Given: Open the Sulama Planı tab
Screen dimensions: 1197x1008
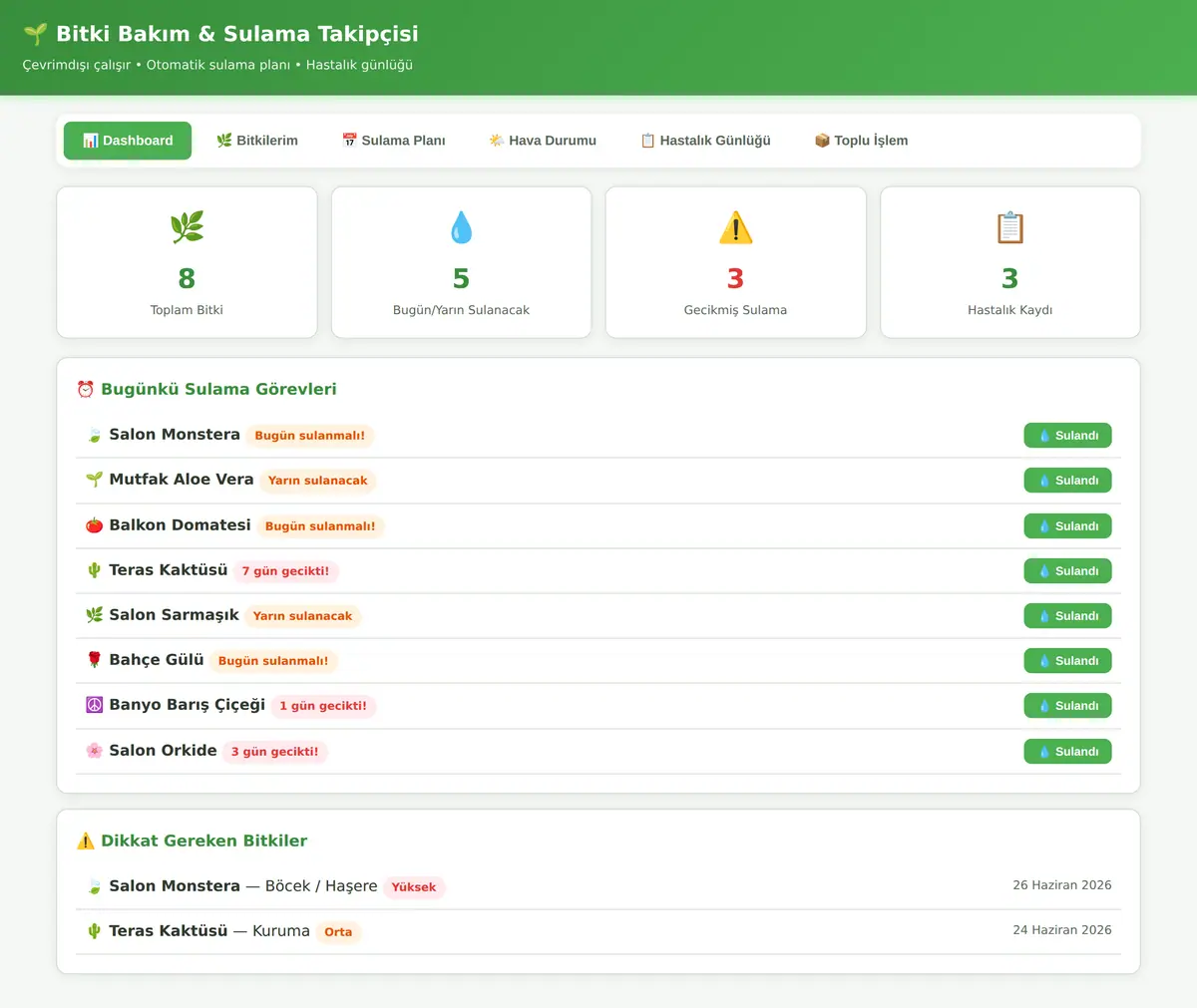Looking at the screenshot, I should [x=393, y=141].
